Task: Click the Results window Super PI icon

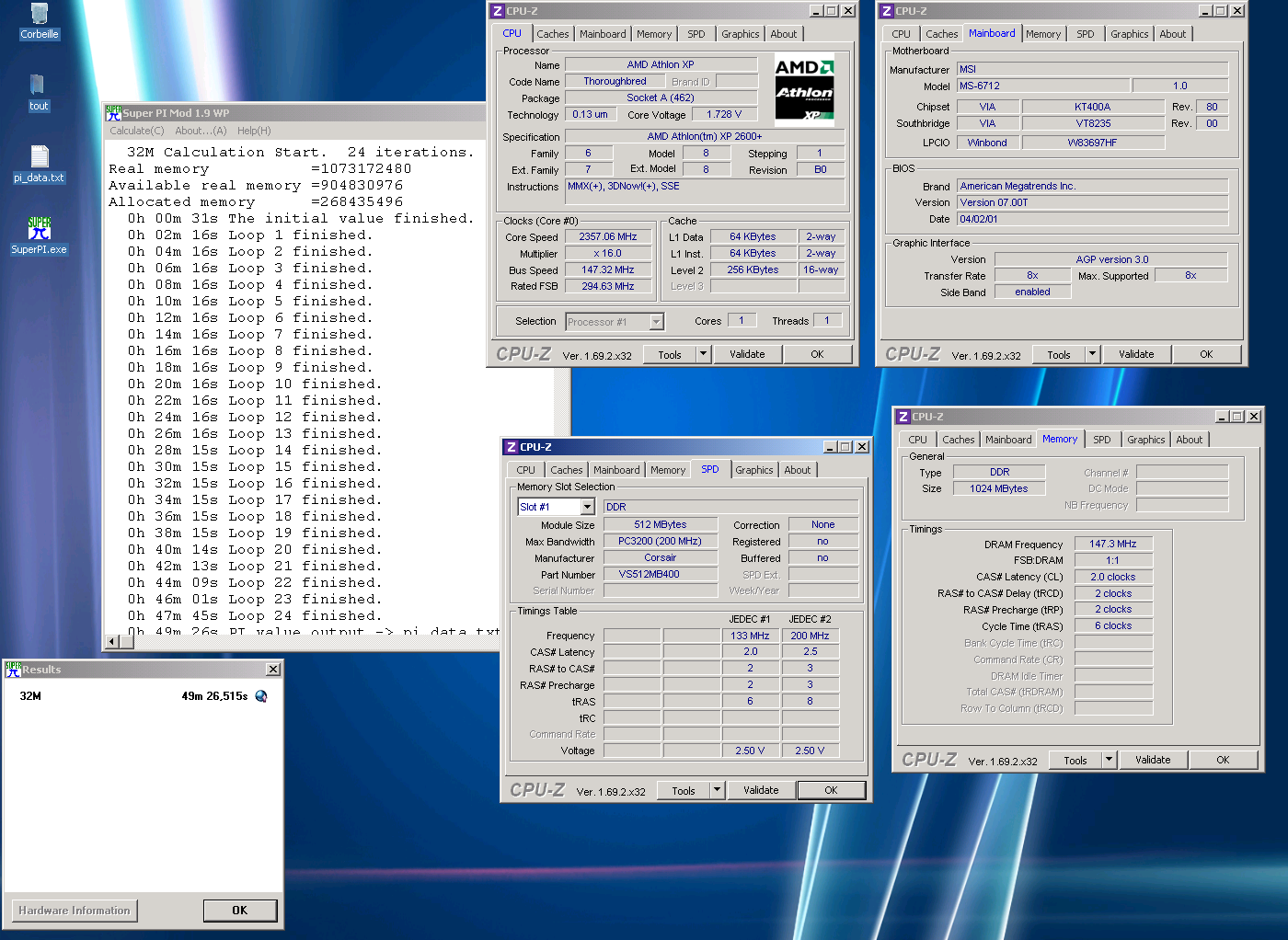Action: pos(13,670)
